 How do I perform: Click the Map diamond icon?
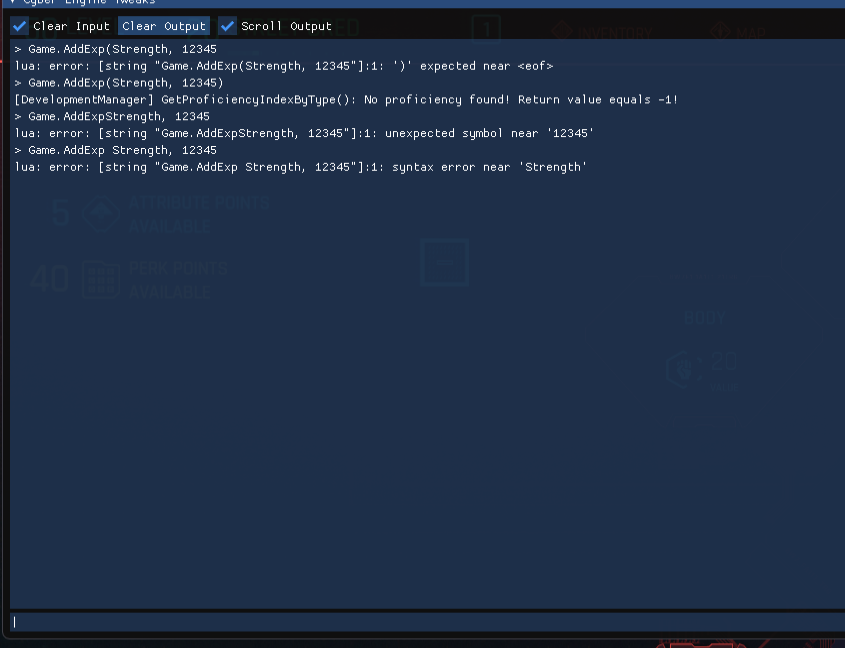[x=720, y=30]
